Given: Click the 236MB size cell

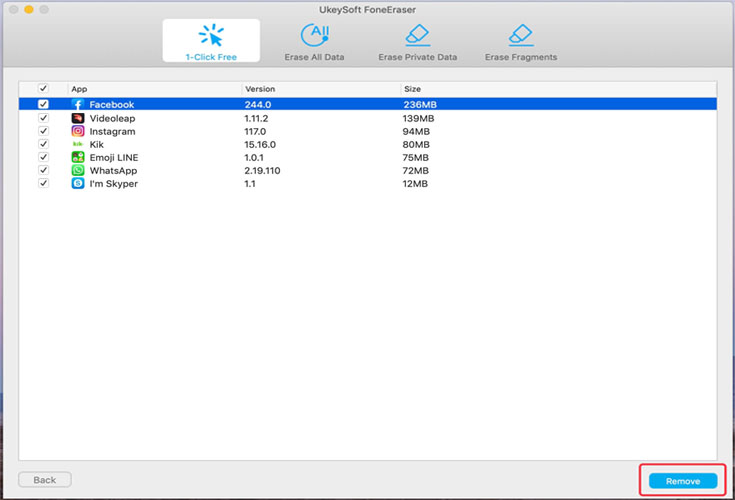Looking at the screenshot, I should [420, 104].
